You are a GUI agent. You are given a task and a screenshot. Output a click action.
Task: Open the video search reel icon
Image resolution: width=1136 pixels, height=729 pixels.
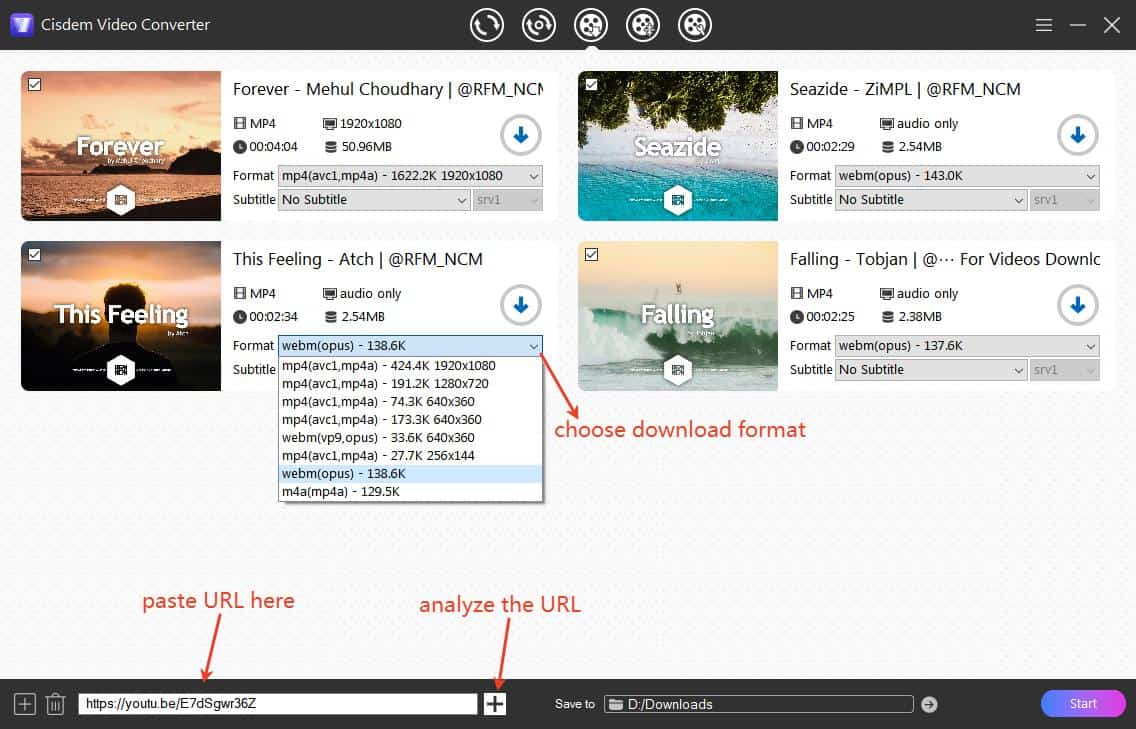[695, 25]
